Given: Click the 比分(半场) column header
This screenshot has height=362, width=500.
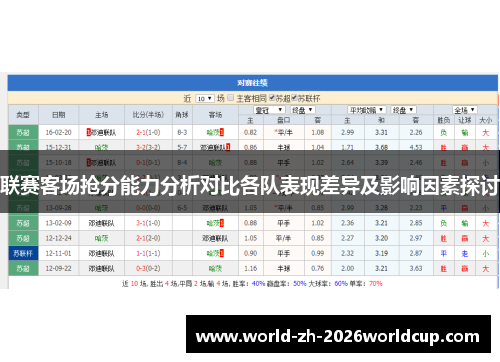Looking at the screenshot, I should point(148,115).
